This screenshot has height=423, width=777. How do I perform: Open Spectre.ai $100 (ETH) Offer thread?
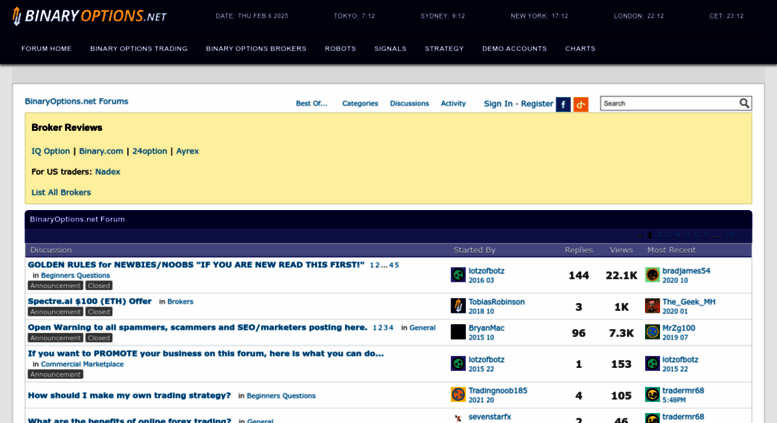(x=90, y=301)
